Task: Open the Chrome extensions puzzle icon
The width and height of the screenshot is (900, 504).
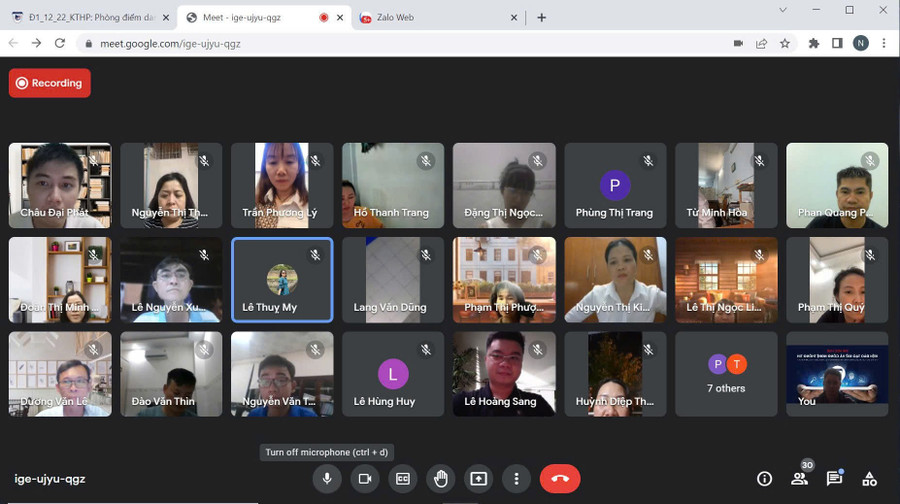Action: click(813, 43)
